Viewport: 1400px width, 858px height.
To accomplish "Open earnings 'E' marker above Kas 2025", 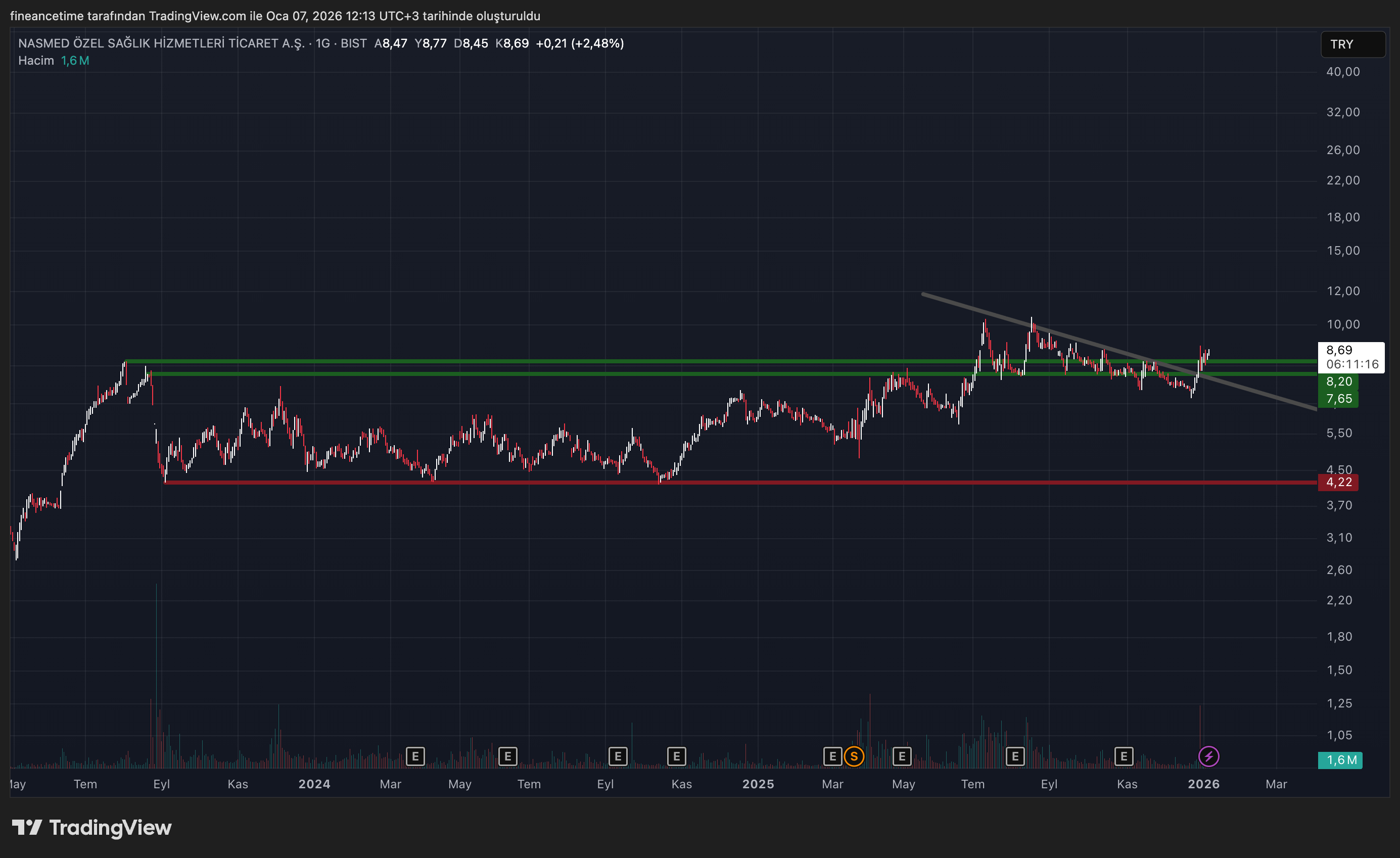I will tap(1124, 756).
